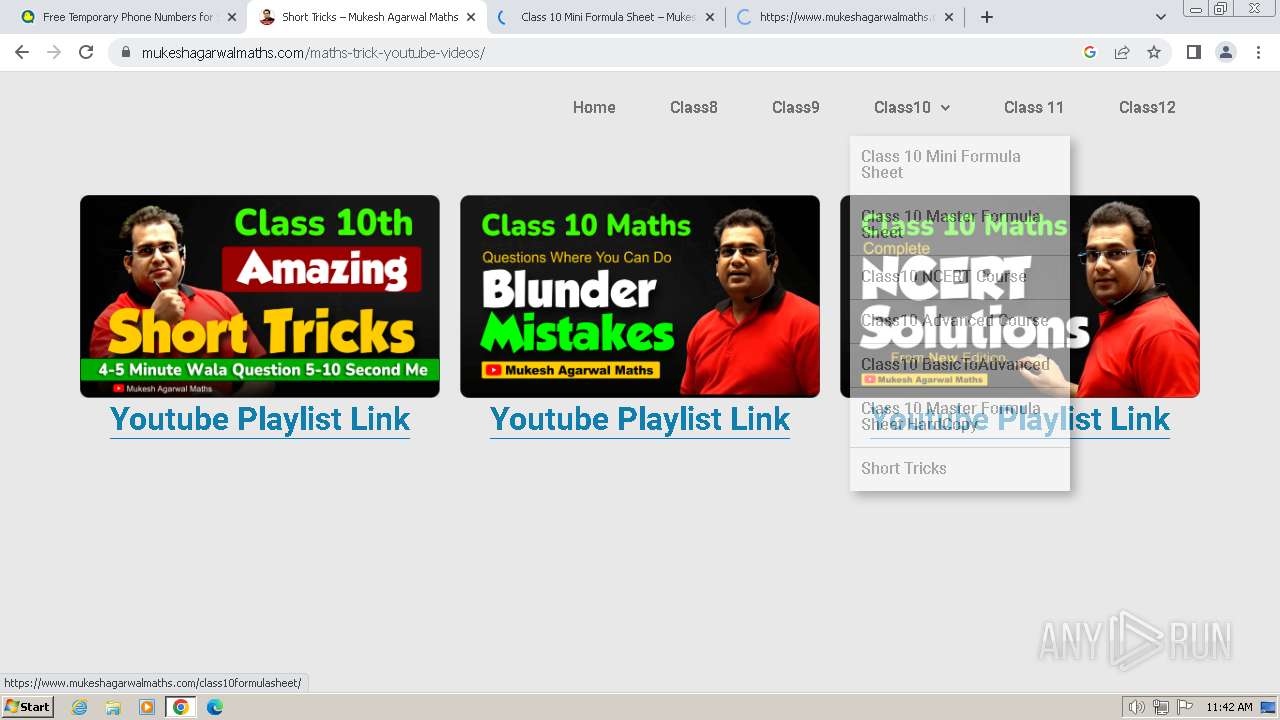This screenshot has height=720, width=1280.
Task: Open Youtube Playlist Link under Blunder Mistakes
Action: [640, 419]
